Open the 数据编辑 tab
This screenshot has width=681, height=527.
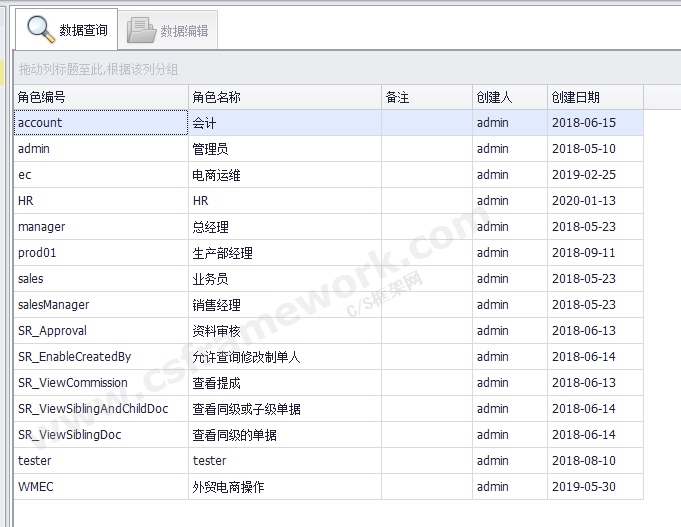tap(168, 30)
